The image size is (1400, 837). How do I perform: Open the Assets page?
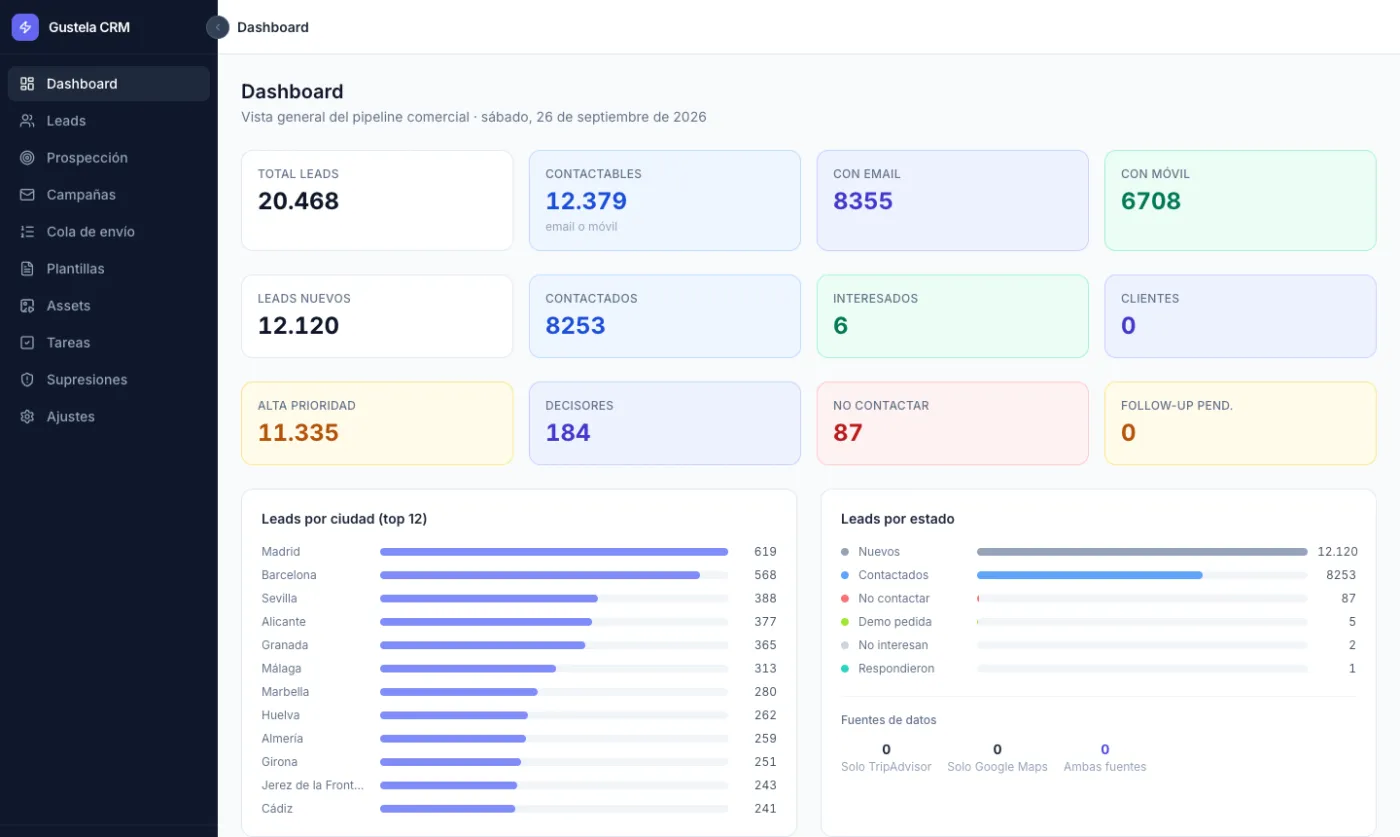click(x=109, y=306)
